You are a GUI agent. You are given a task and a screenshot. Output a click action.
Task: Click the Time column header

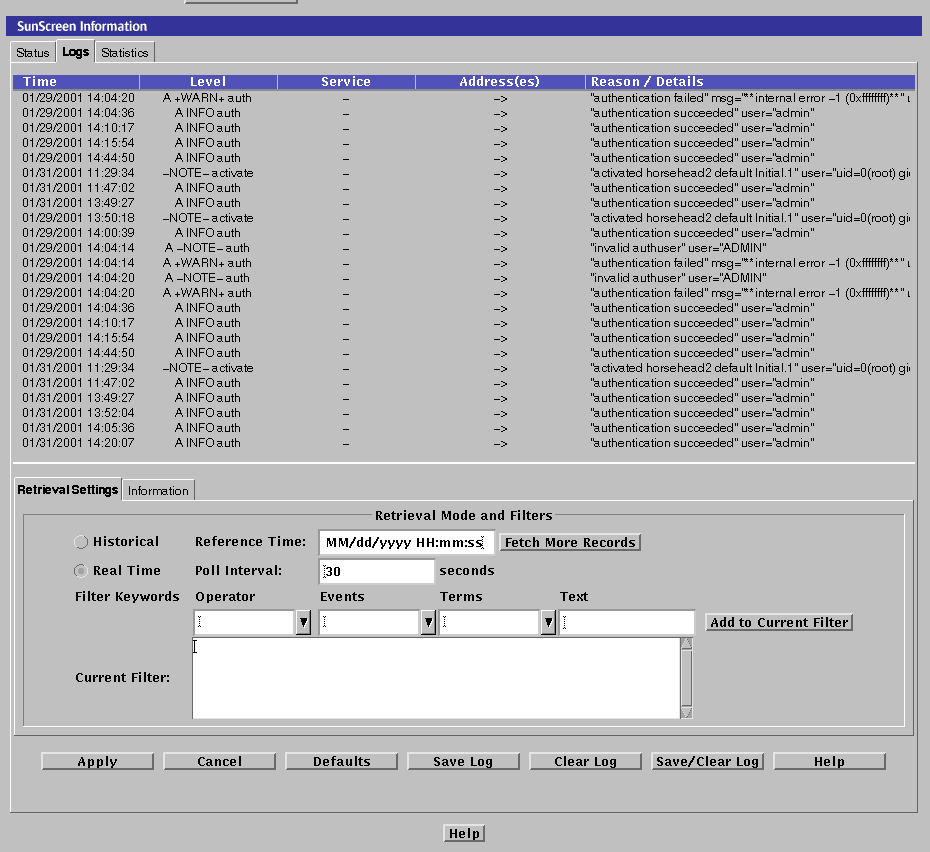(76, 82)
